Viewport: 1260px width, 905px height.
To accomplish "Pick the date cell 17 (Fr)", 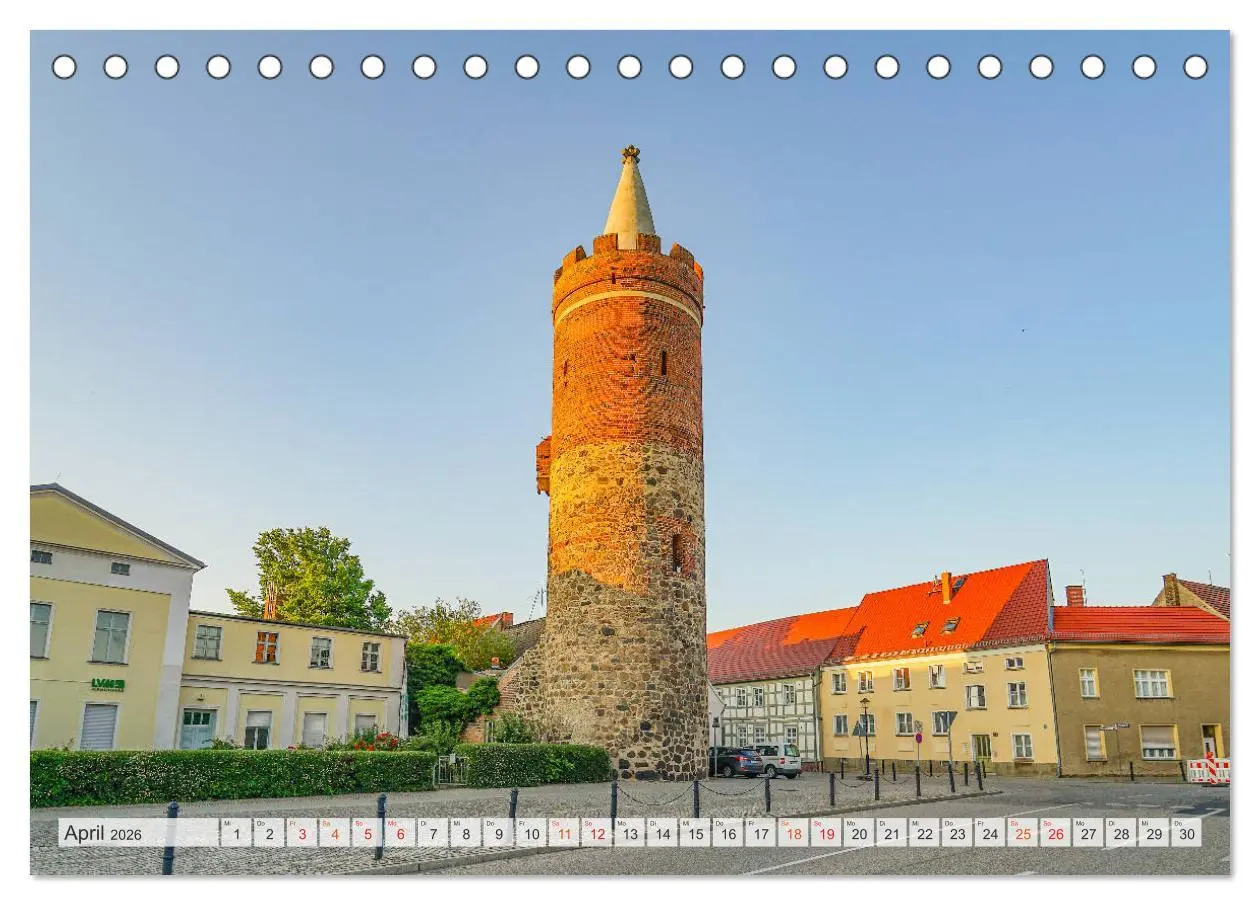I will [760, 833].
